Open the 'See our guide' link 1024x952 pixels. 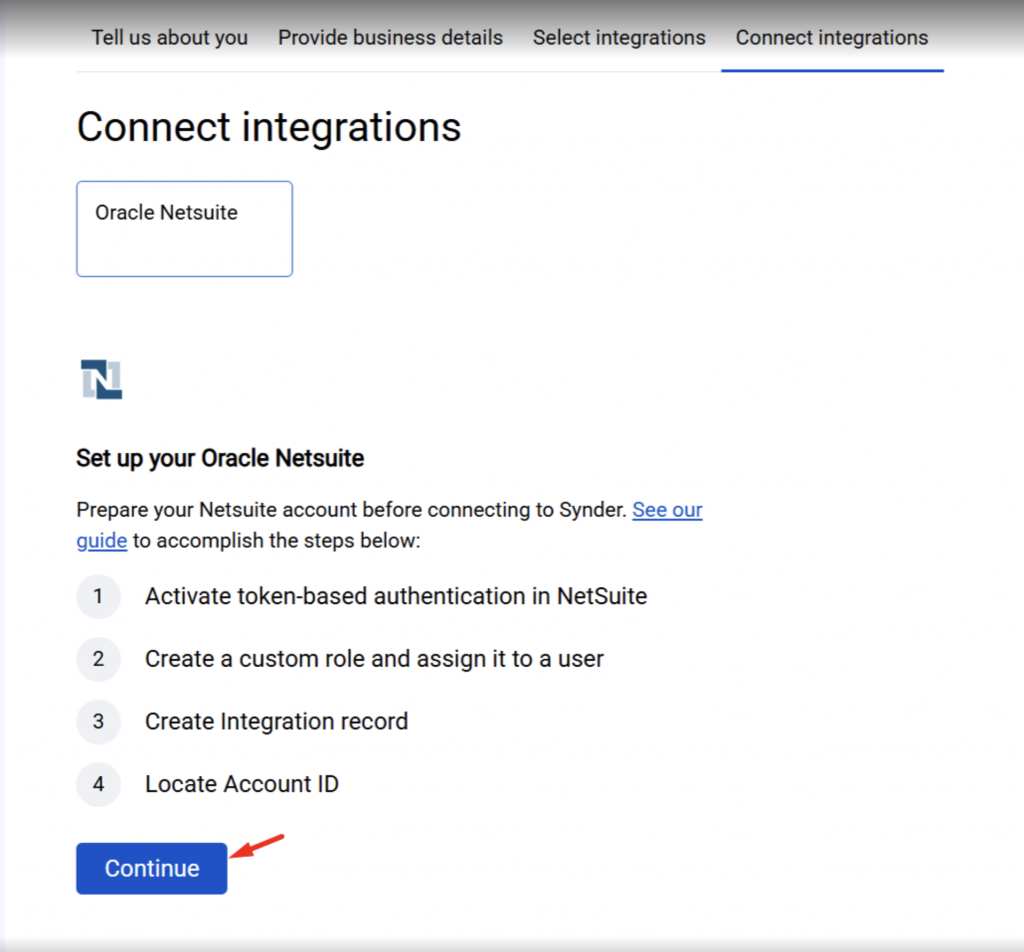point(667,510)
